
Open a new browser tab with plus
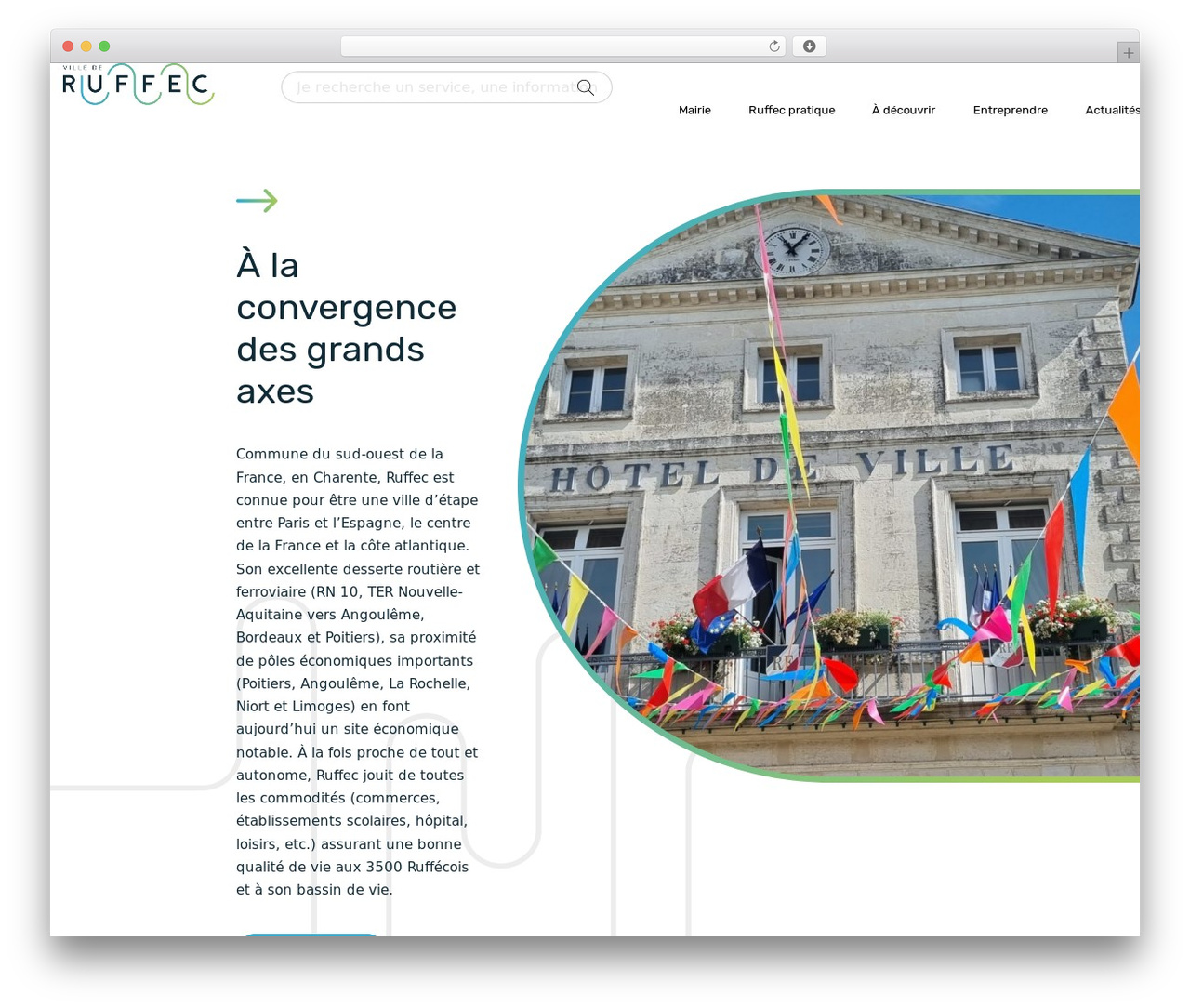point(1129,53)
